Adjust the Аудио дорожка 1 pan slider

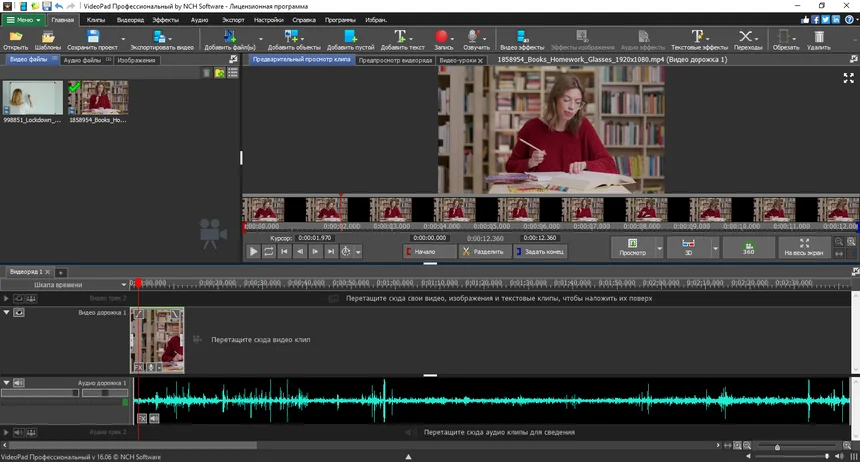(x=105, y=393)
